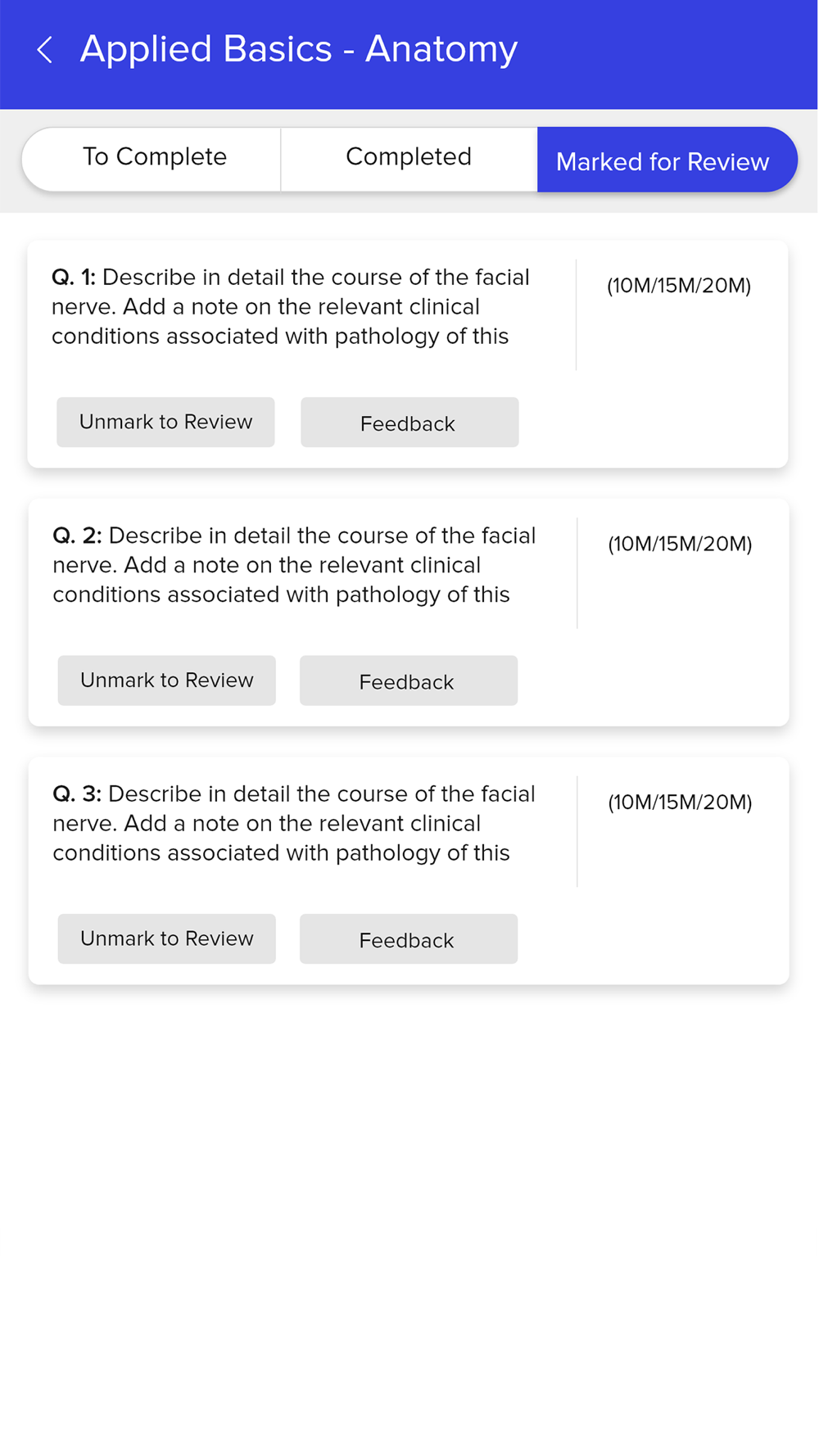Open the Completed tab

[x=409, y=159]
